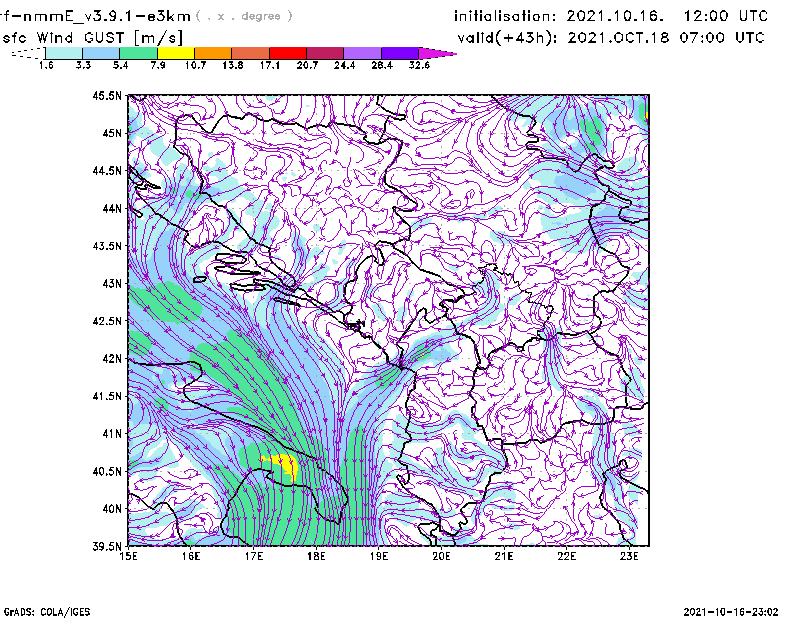Click the coral 13.8–17.1 legend swatch
Viewport: 800px width, 618px height.
pyautogui.click(x=251, y=53)
